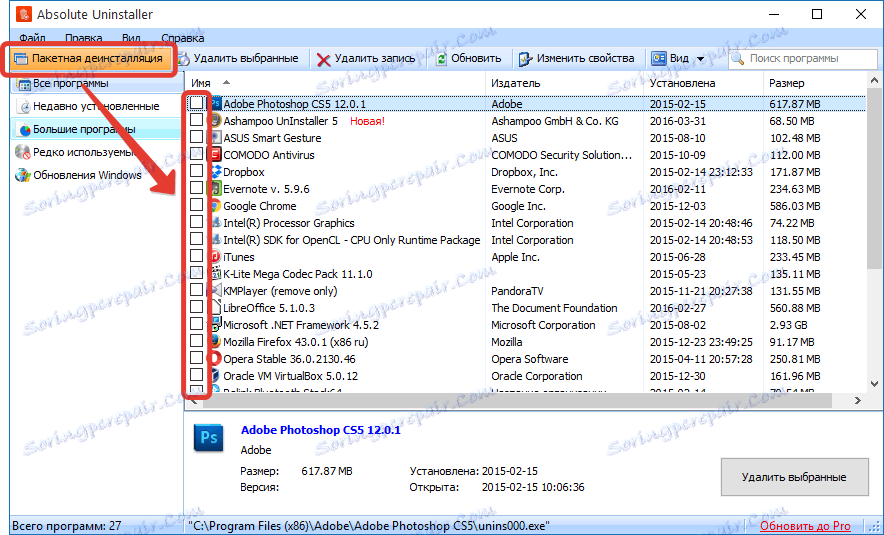Click the vertical scroll up arrow
884x535 pixels.
874,81
